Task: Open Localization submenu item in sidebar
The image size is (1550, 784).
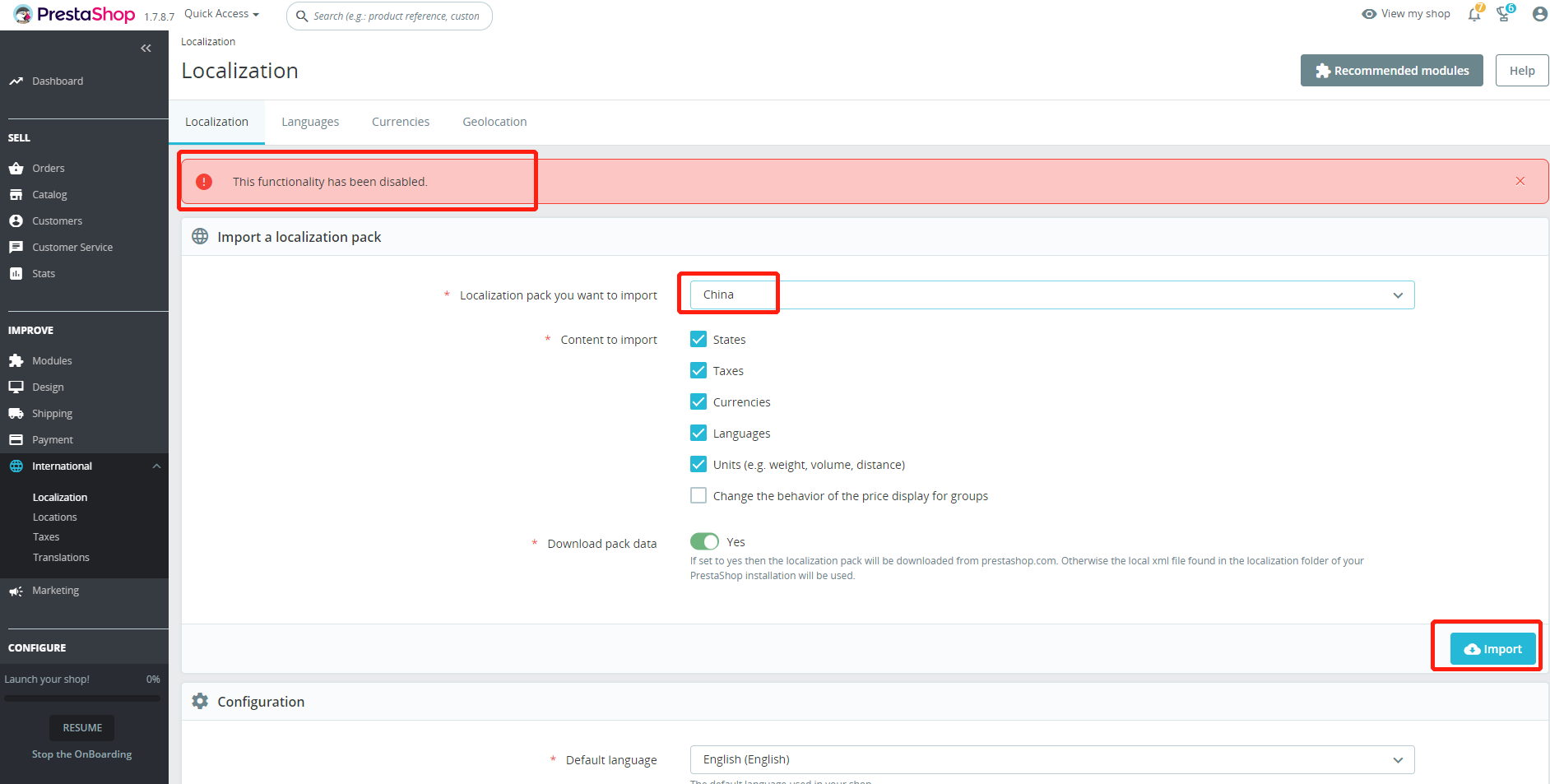Action: (x=60, y=497)
